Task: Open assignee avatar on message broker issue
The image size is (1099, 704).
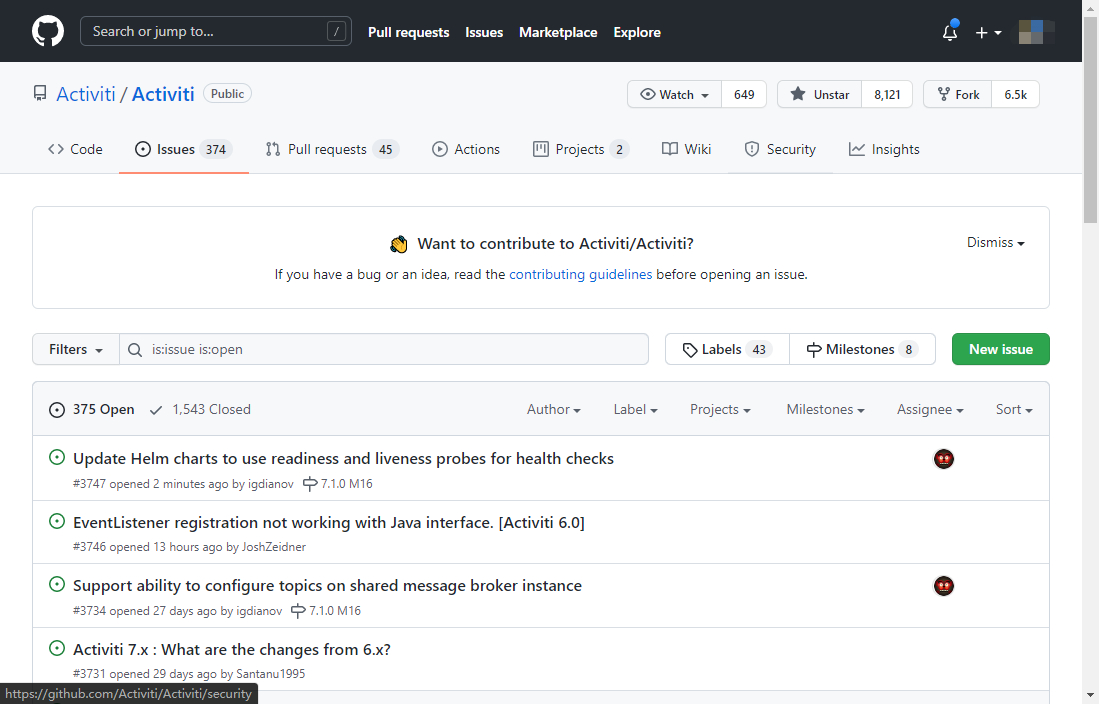Action: point(944,585)
